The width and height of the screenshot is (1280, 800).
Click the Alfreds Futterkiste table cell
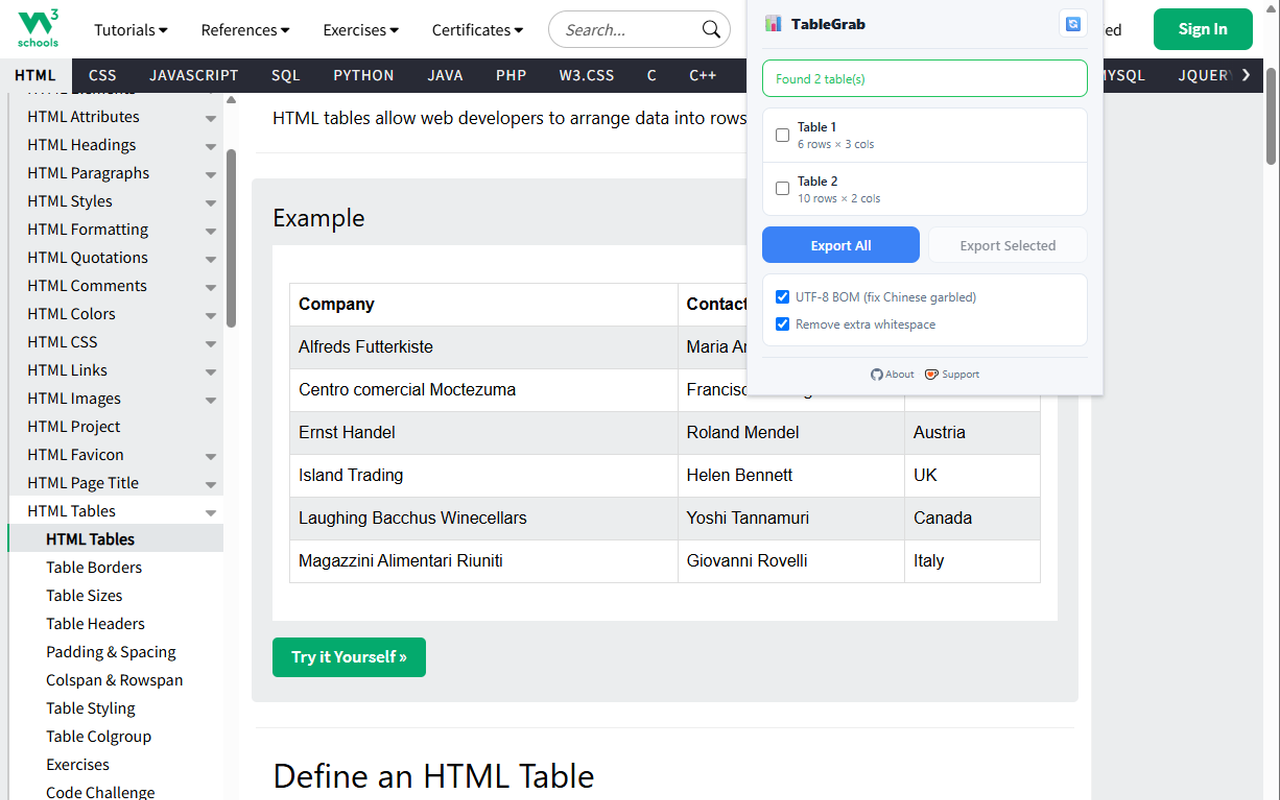[484, 347]
